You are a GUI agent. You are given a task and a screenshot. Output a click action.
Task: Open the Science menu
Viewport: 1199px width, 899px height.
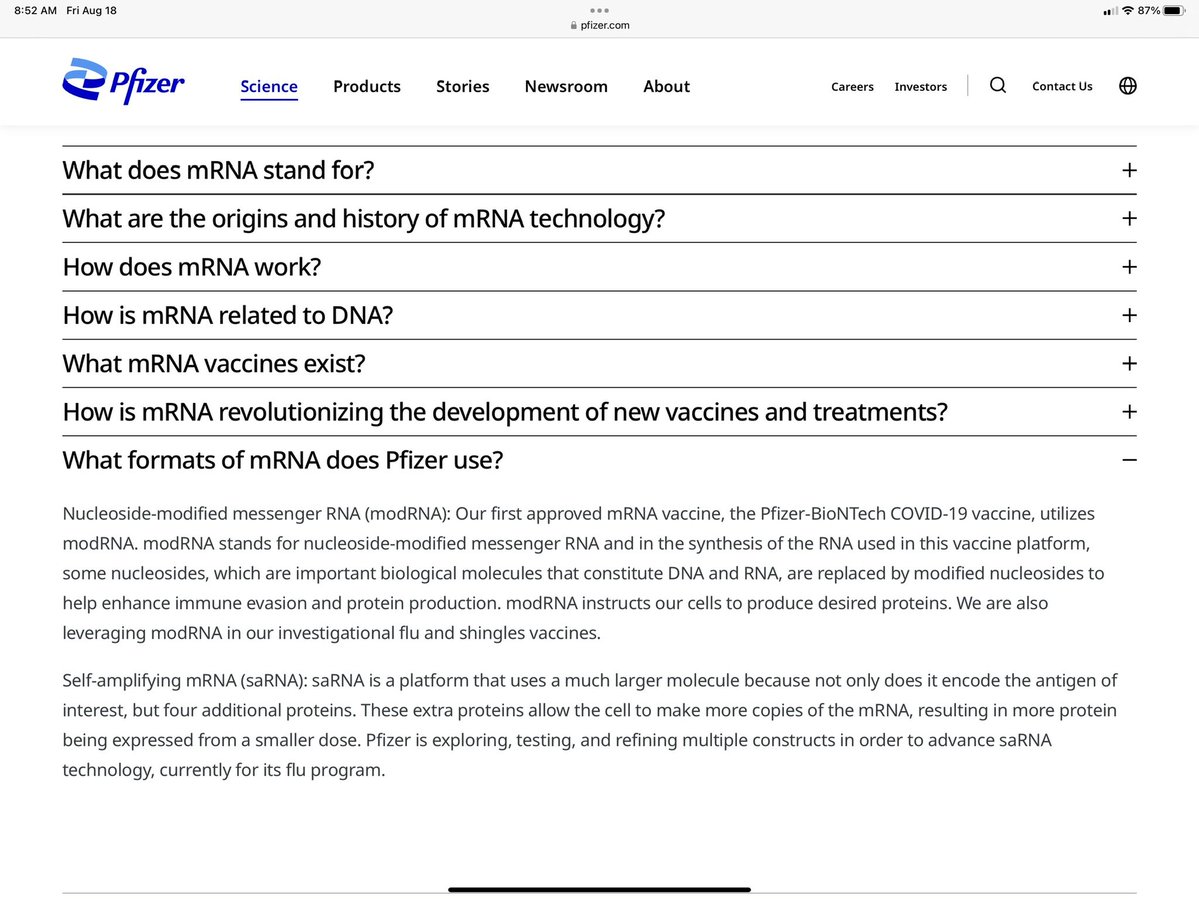point(269,86)
